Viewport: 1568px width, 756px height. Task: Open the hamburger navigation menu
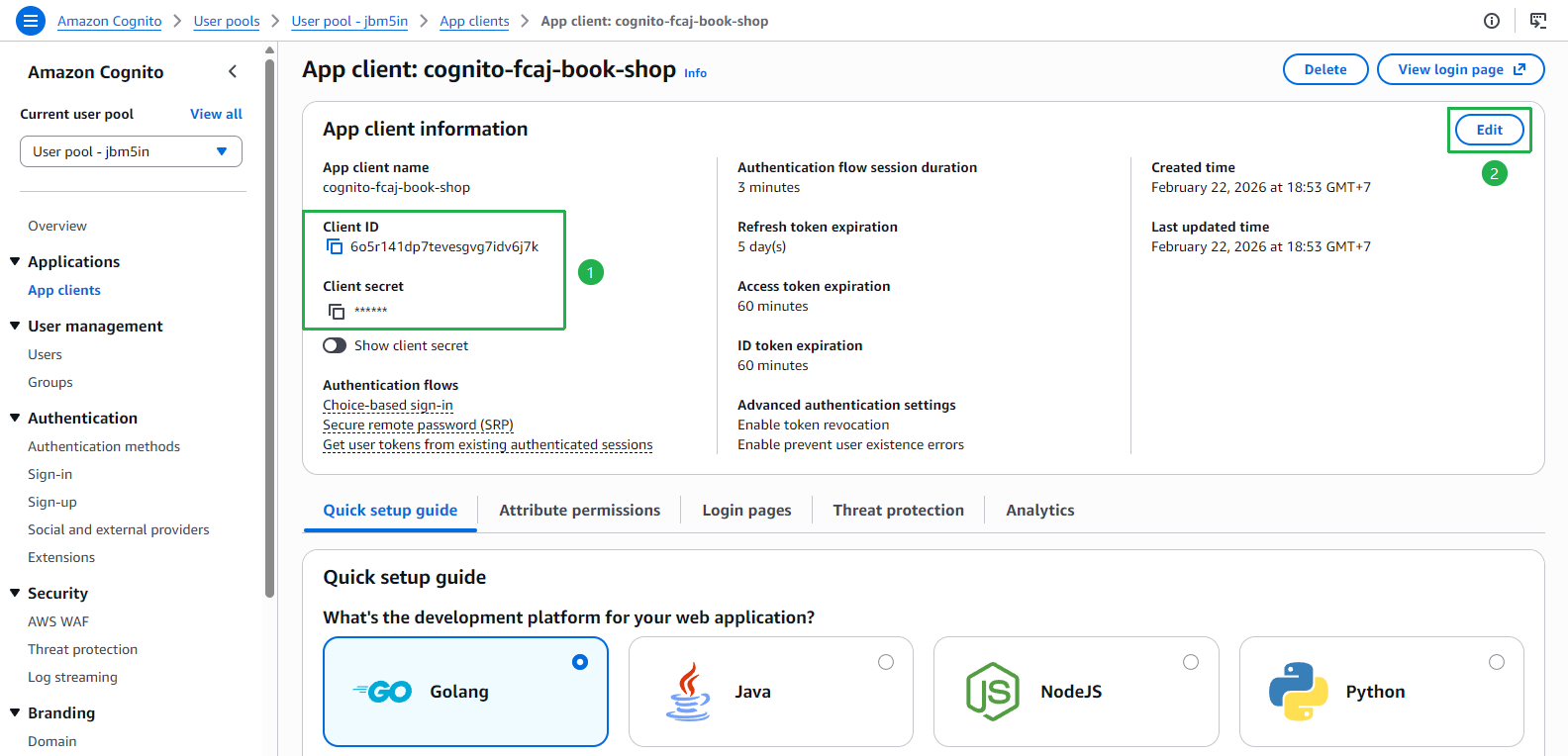(x=31, y=21)
